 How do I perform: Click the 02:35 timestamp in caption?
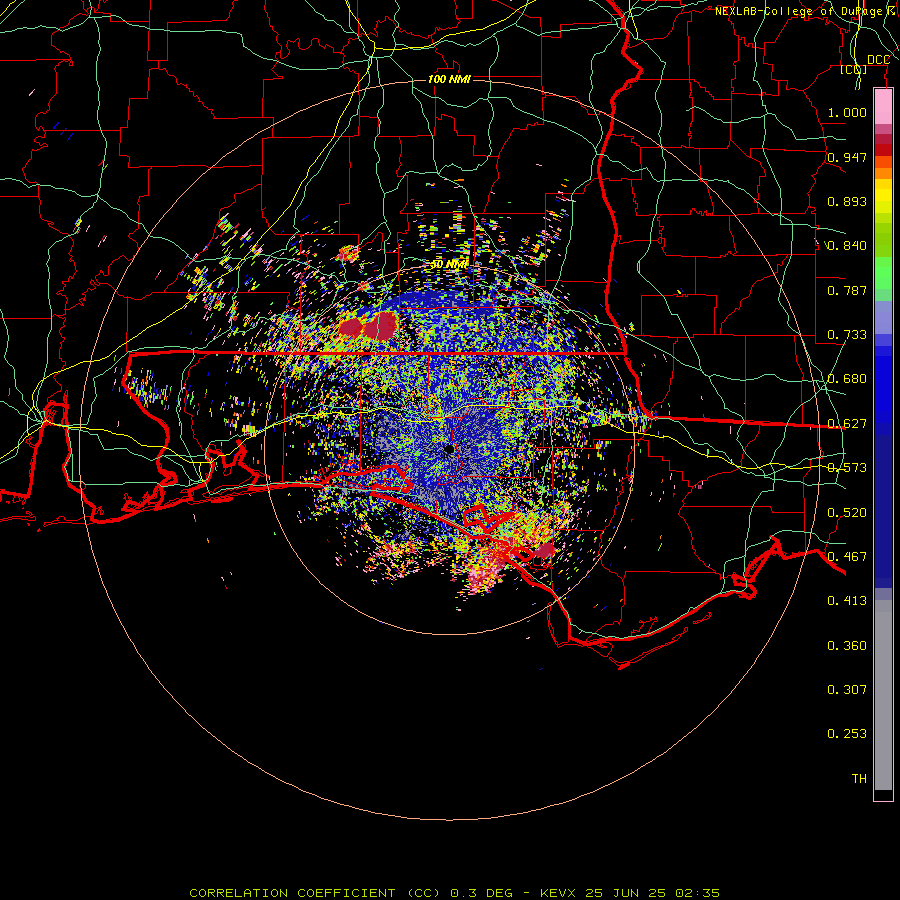[x=697, y=893]
